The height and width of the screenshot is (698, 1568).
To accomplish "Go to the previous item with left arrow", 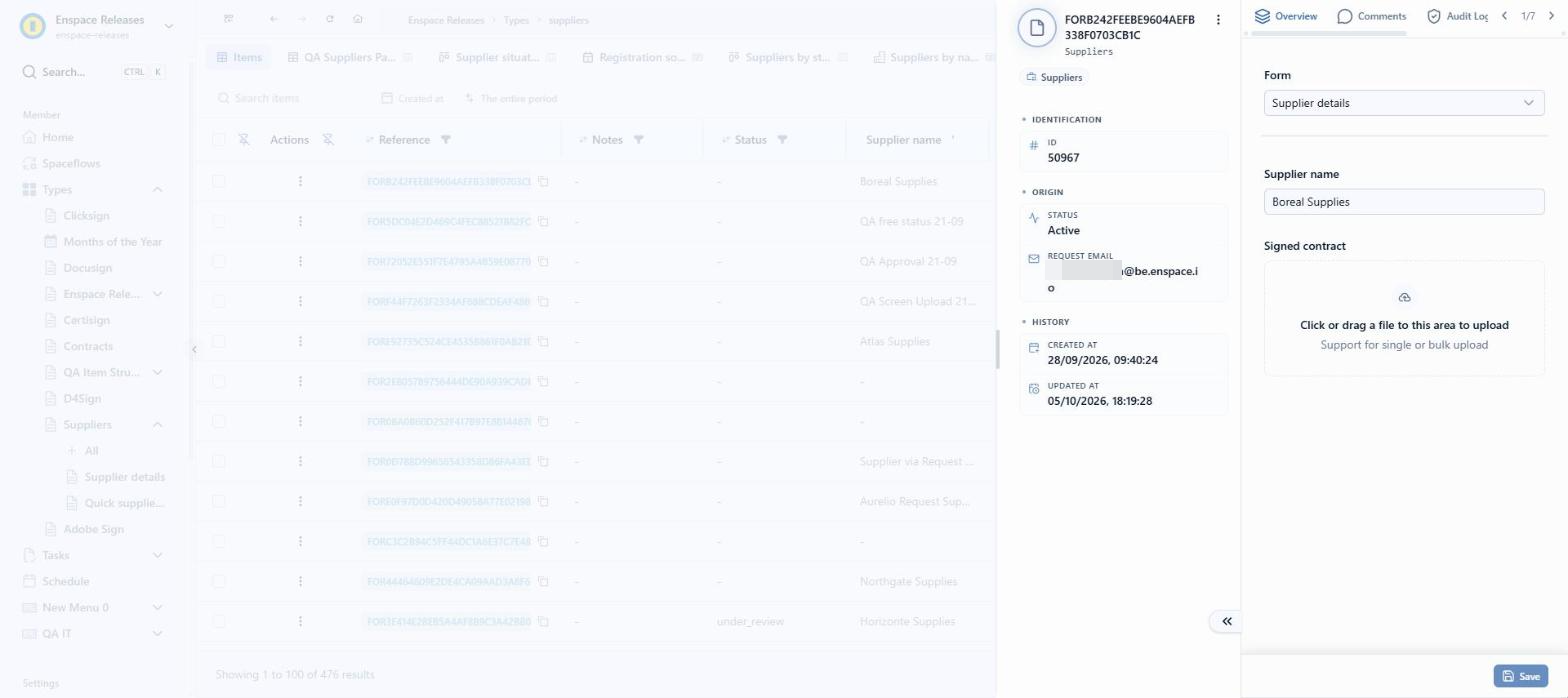I will [x=1504, y=16].
